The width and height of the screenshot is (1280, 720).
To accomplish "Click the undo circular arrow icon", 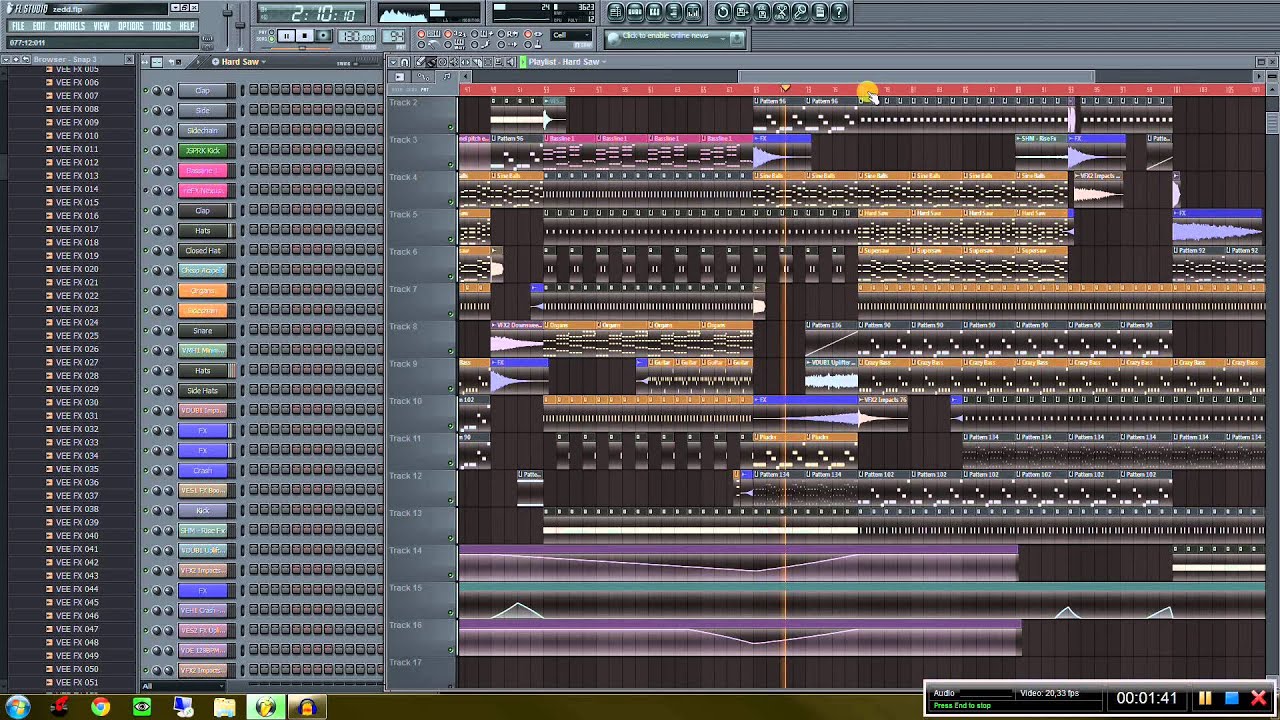I will [723, 12].
